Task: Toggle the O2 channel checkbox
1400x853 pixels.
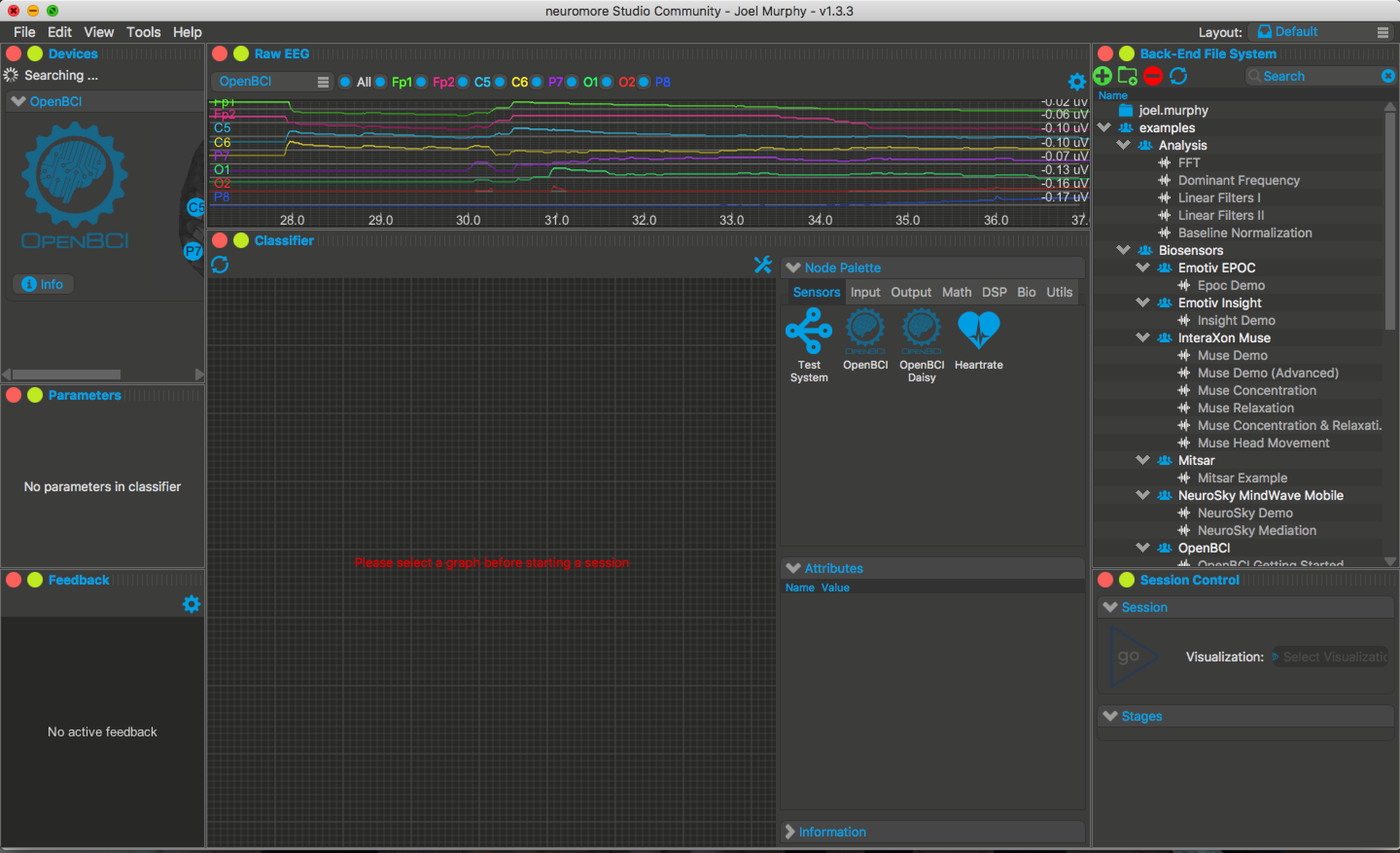Action: tap(607, 82)
